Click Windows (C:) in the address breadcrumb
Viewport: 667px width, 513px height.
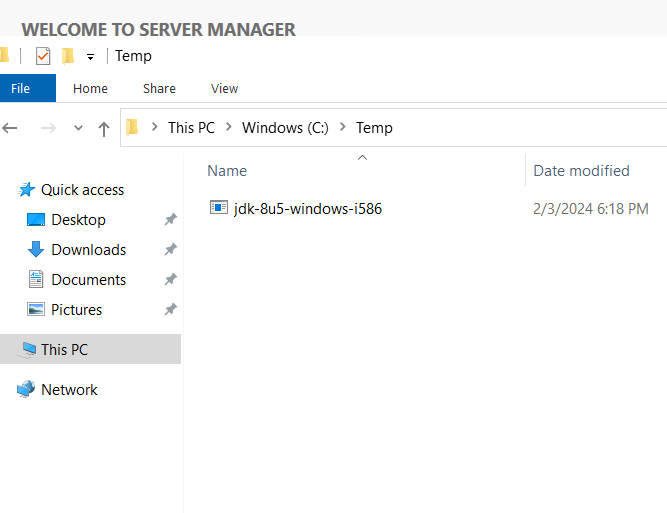coord(285,128)
